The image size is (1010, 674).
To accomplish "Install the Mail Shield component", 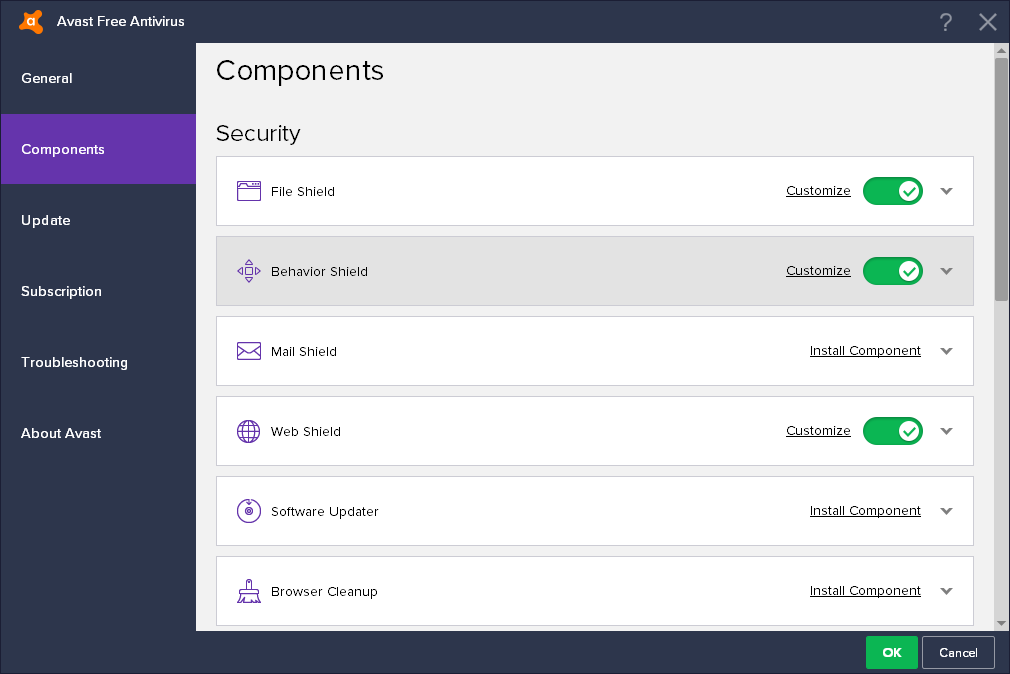I will point(865,351).
